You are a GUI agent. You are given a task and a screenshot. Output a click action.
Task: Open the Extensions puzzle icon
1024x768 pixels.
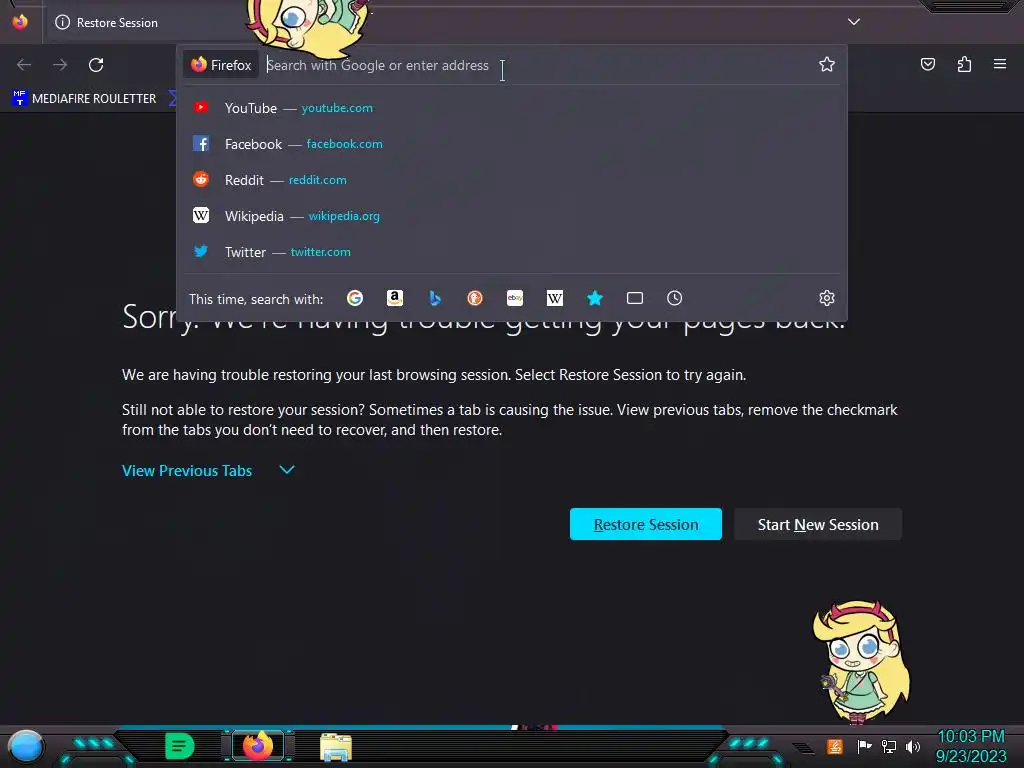pyautogui.click(x=964, y=64)
